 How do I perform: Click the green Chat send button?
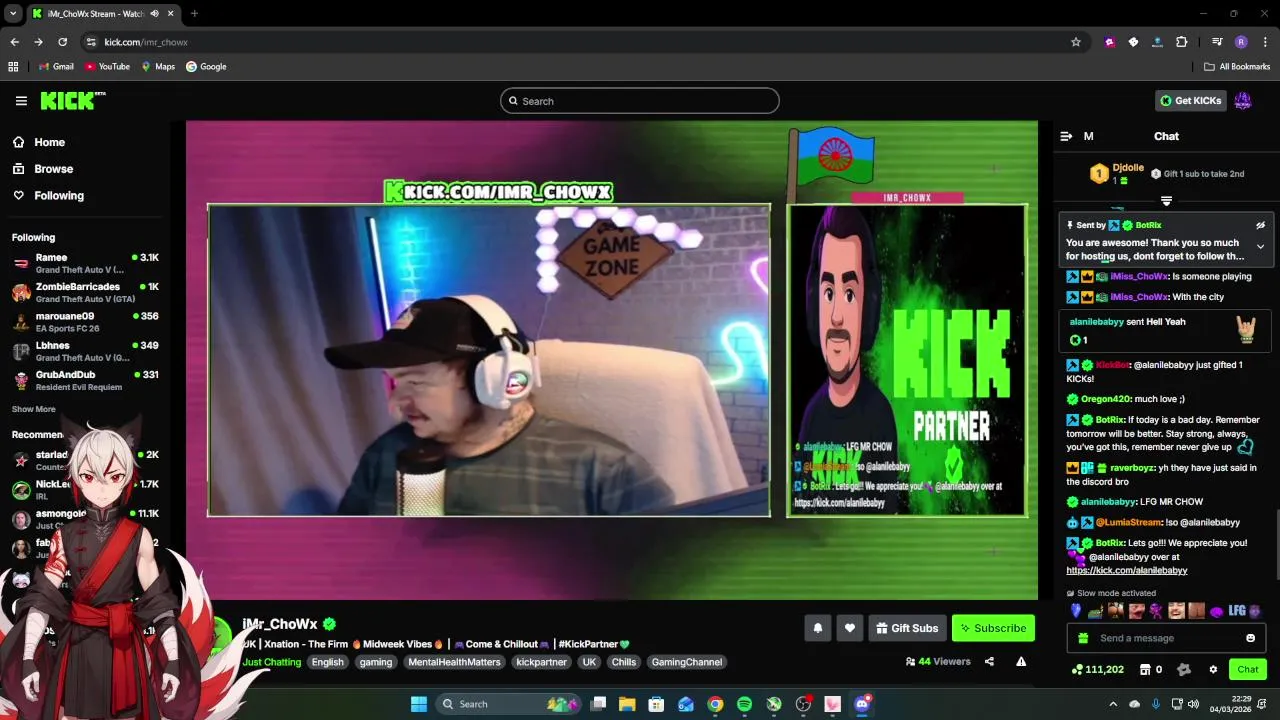1248,669
